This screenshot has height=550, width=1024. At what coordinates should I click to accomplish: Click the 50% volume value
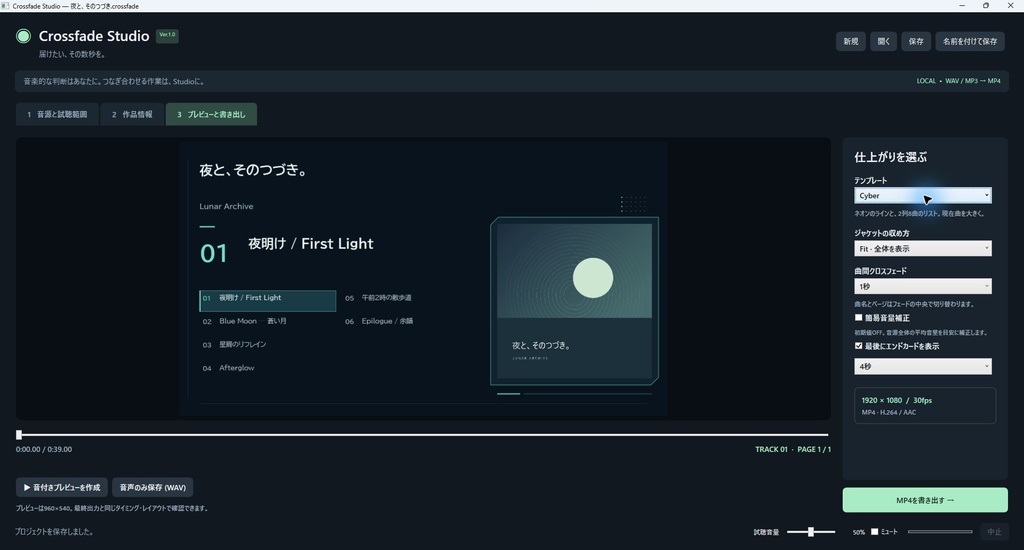(858, 532)
